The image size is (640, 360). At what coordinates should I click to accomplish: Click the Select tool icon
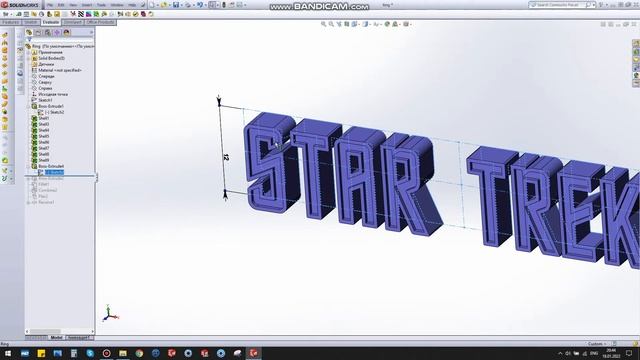pos(212,5)
